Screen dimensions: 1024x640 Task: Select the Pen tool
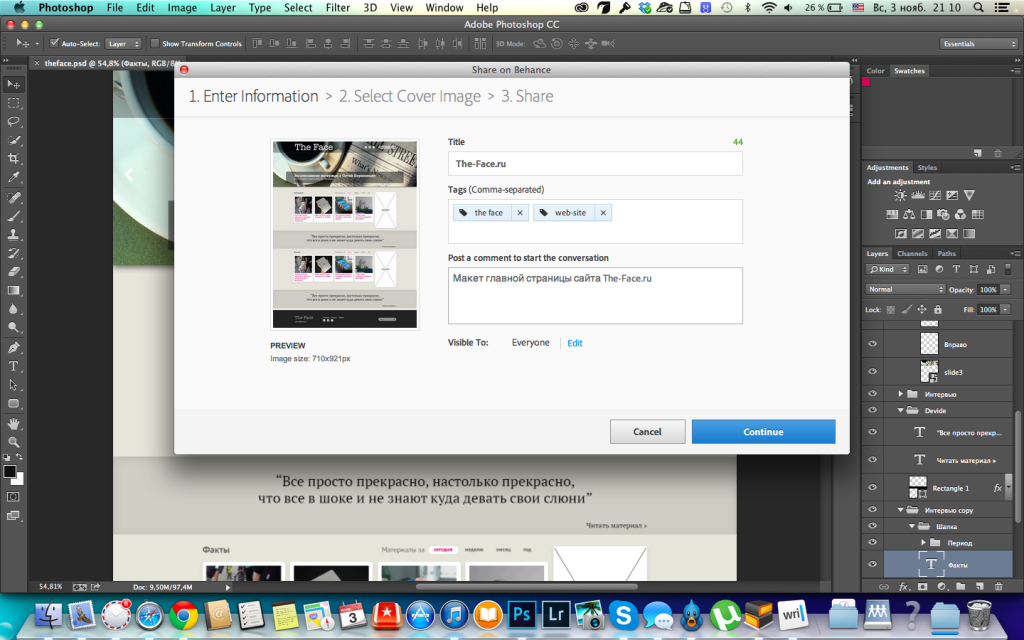13,347
